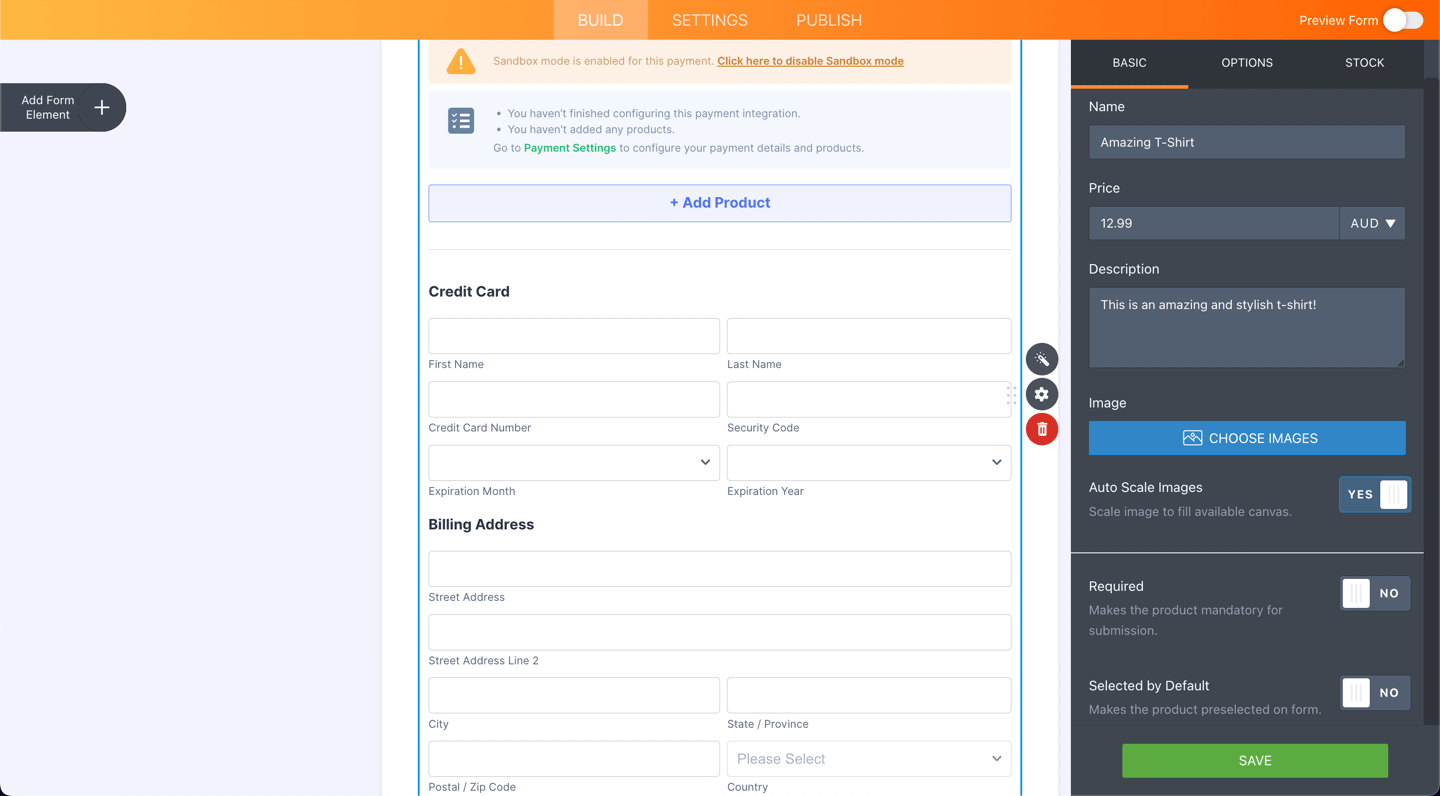
Task: Click the Description text area
Action: click(x=1247, y=327)
